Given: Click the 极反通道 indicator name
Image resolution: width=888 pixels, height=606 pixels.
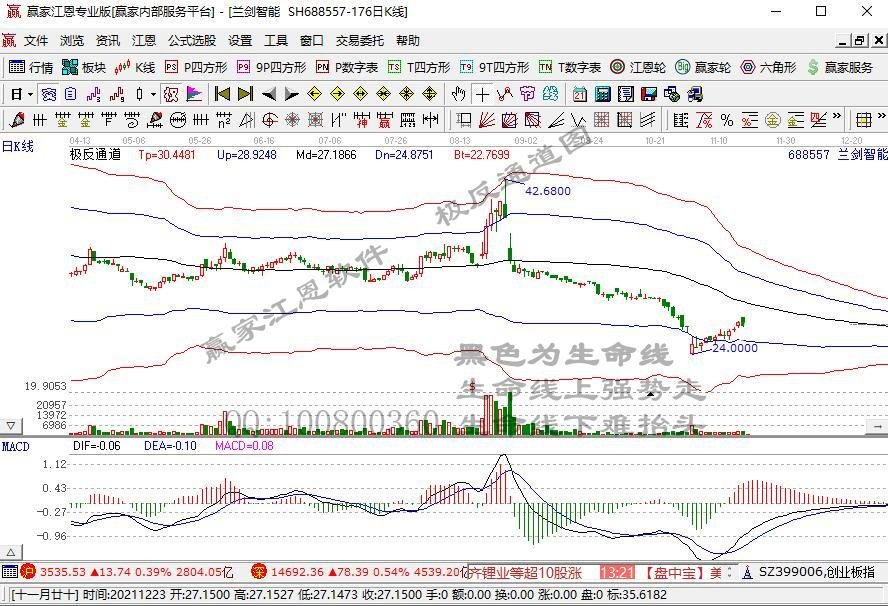Looking at the screenshot, I should click(x=95, y=155).
